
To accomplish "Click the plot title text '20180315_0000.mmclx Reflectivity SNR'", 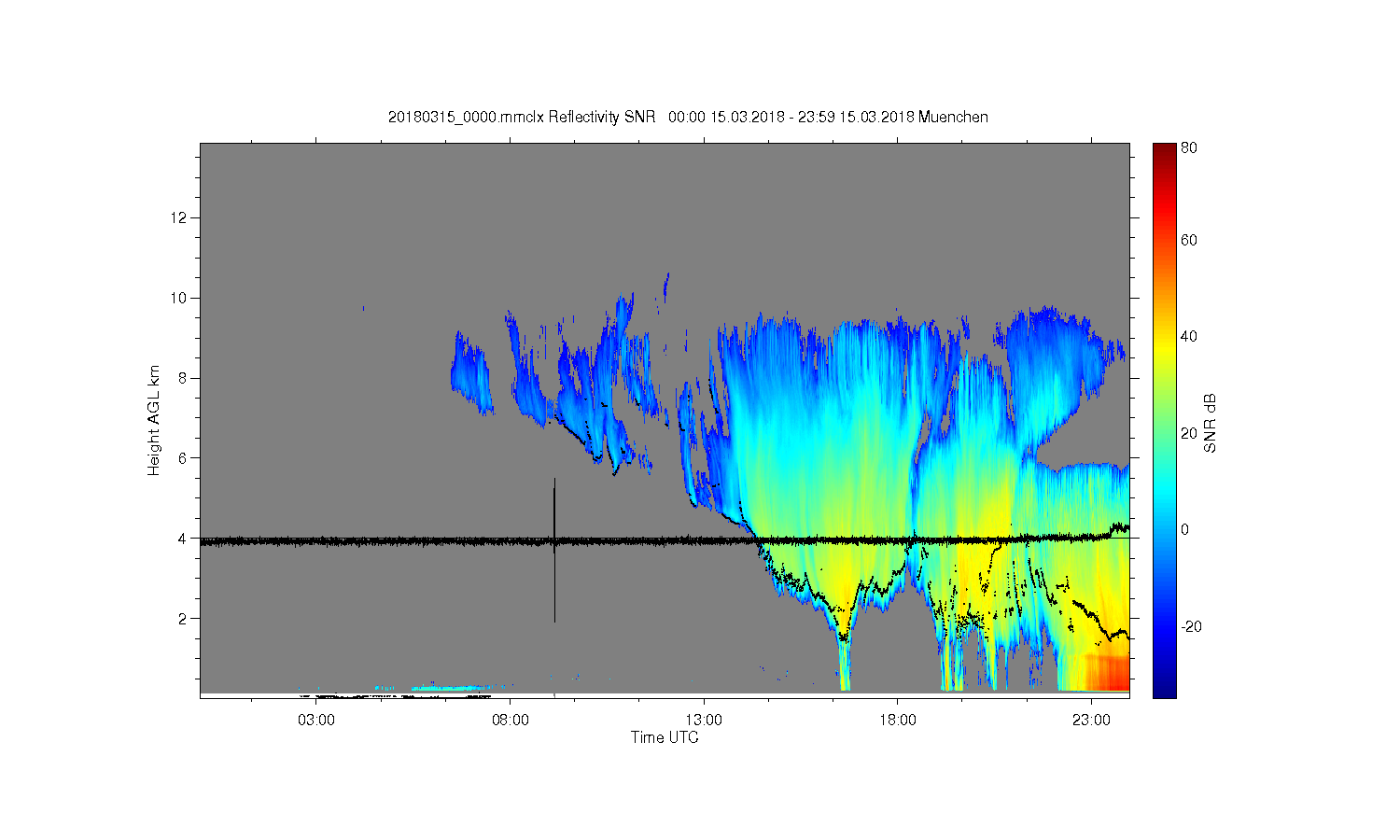I will pos(522,117).
